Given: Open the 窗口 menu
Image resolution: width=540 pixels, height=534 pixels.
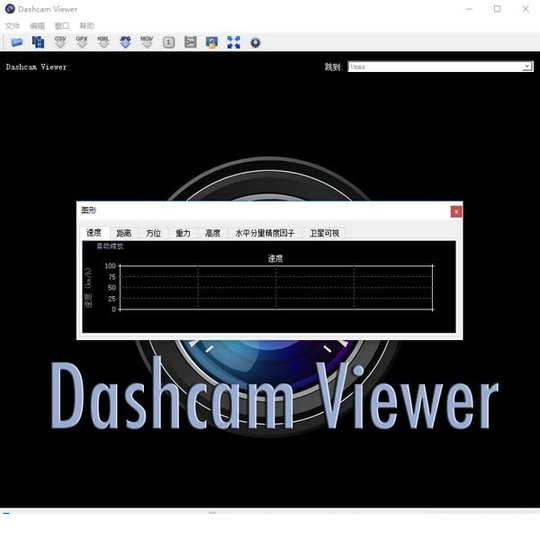Looking at the screenshot, I should [x=62, y=26].
